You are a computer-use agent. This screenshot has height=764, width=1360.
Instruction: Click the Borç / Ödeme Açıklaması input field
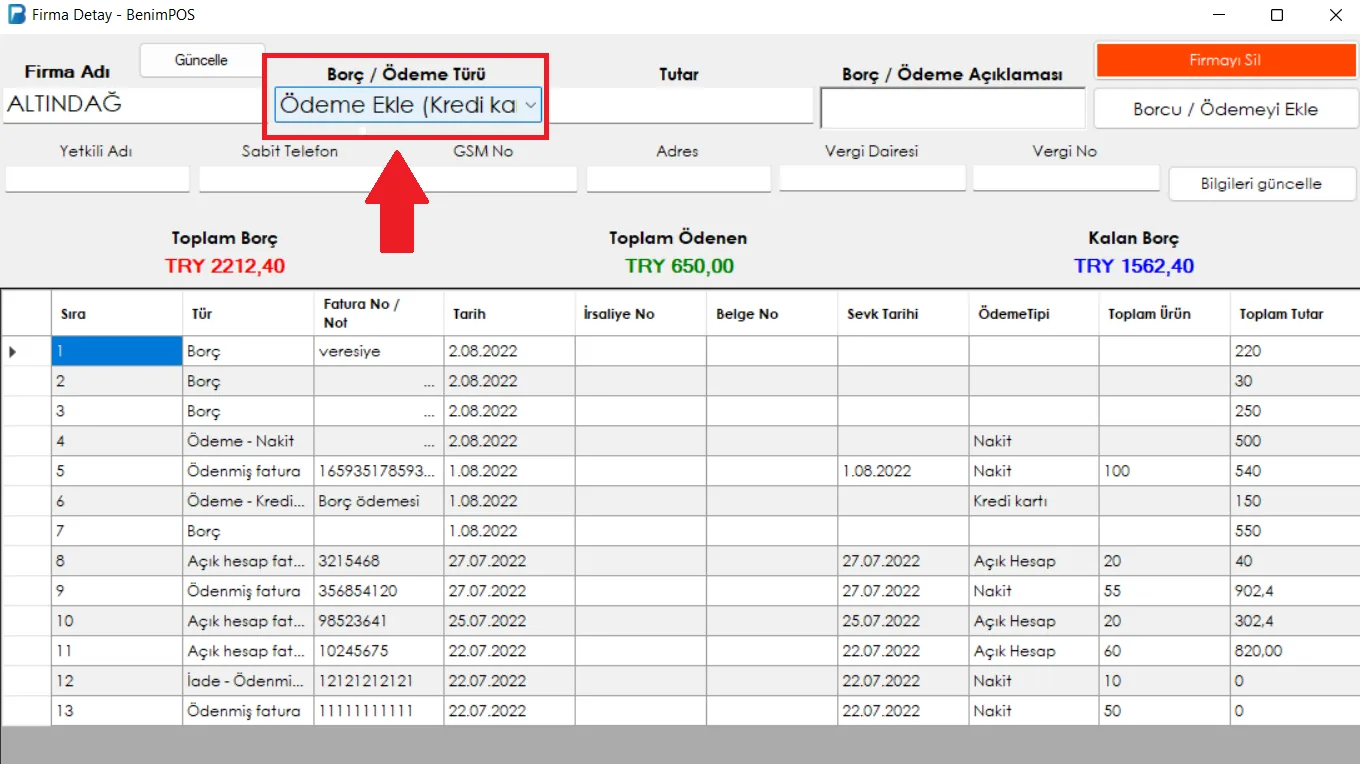pos(953,108)
